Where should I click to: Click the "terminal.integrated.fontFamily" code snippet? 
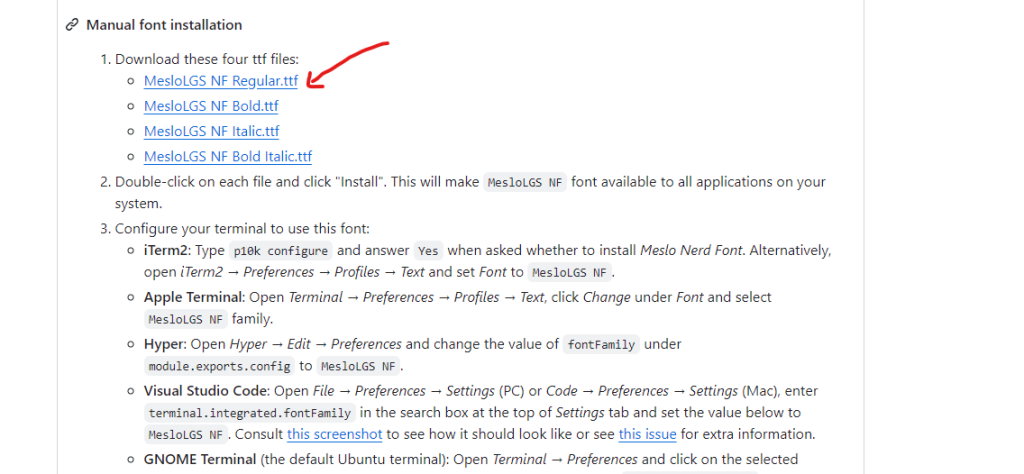point(249,413)
